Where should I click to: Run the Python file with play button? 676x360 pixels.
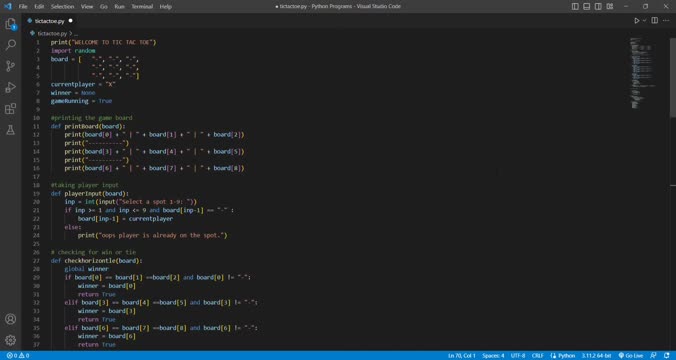tap(637, 21)
